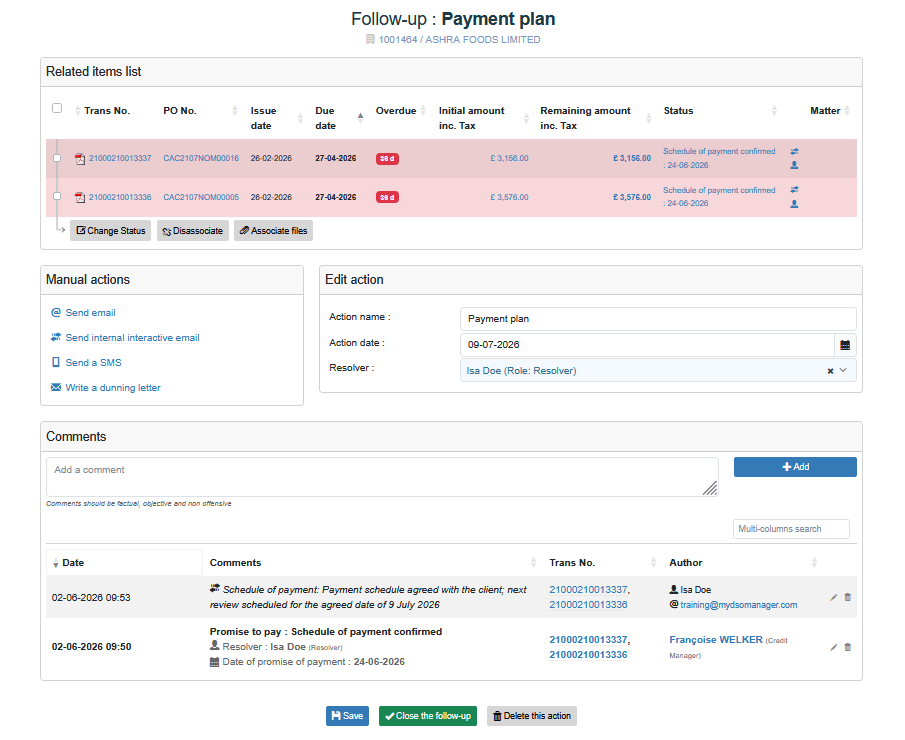Clear the selected Resolver with the x
The width and height of the screenshot is (905, 740).
830,371
